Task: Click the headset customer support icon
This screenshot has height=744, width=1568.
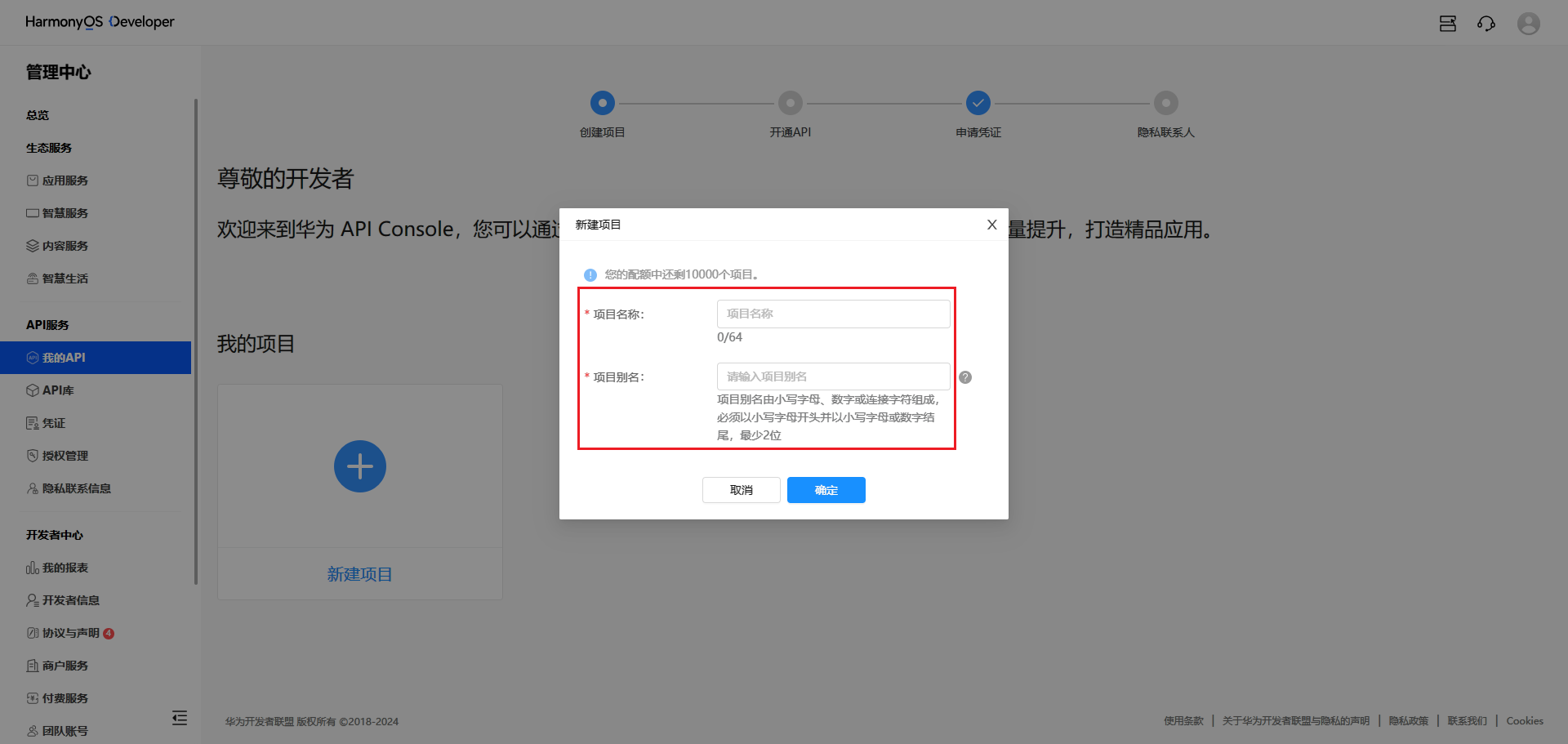Action: 1486,23
